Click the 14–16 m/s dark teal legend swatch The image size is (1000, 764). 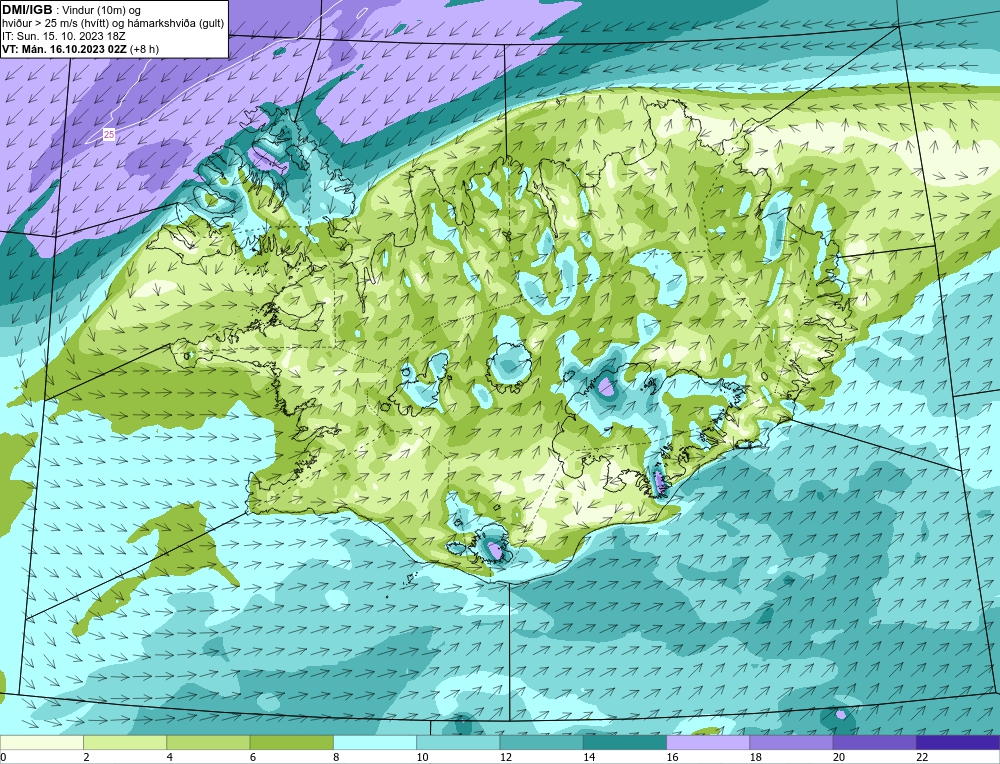coord(625,742)
